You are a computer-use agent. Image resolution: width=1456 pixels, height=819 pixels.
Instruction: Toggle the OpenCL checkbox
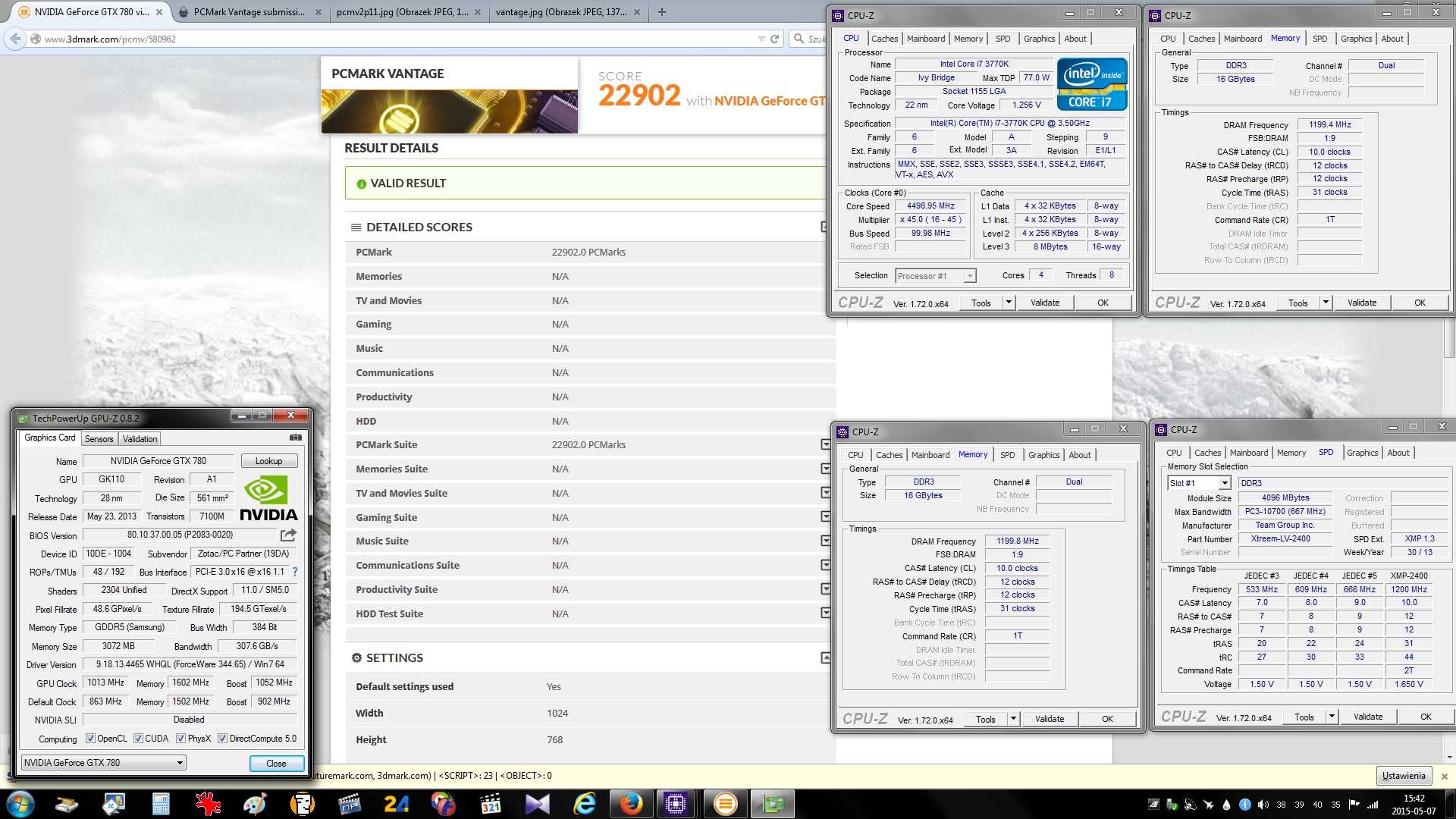(90, 739)
